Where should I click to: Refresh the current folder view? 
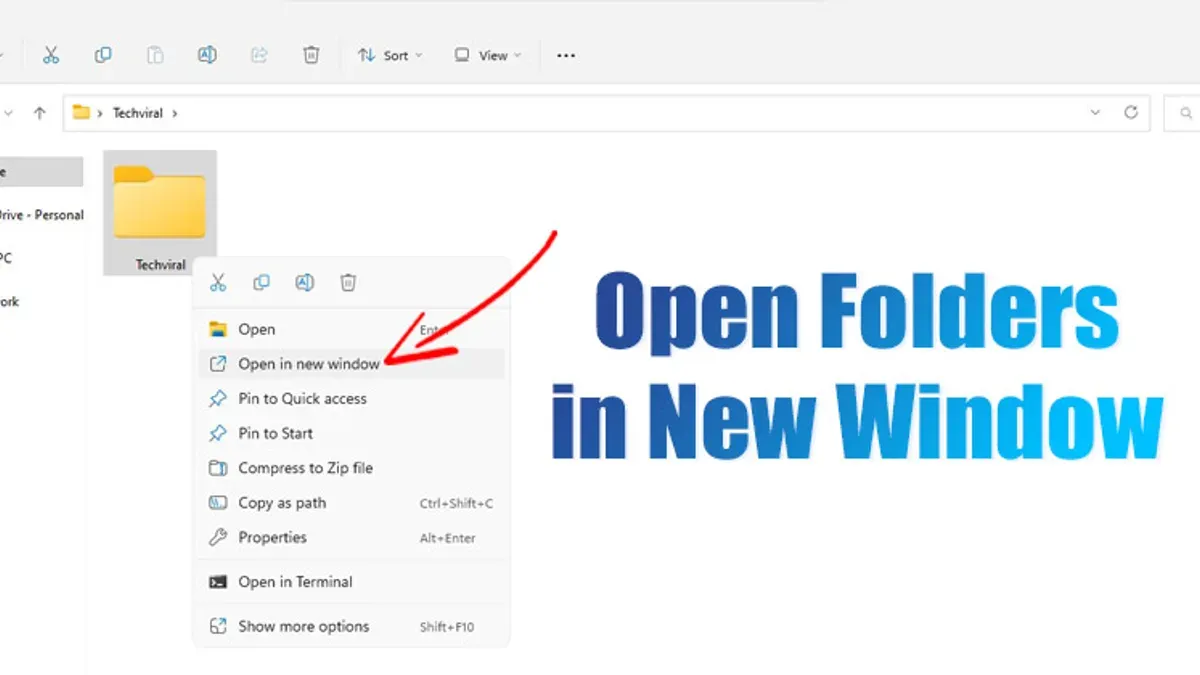1131,113
